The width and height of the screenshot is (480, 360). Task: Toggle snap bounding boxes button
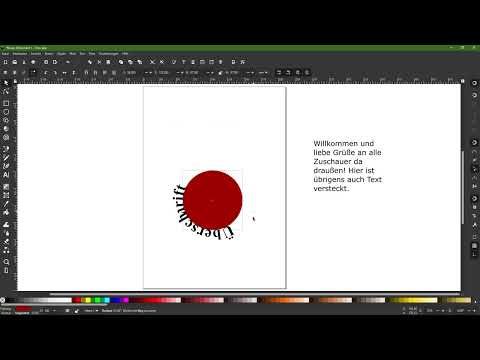pos(474,95)
